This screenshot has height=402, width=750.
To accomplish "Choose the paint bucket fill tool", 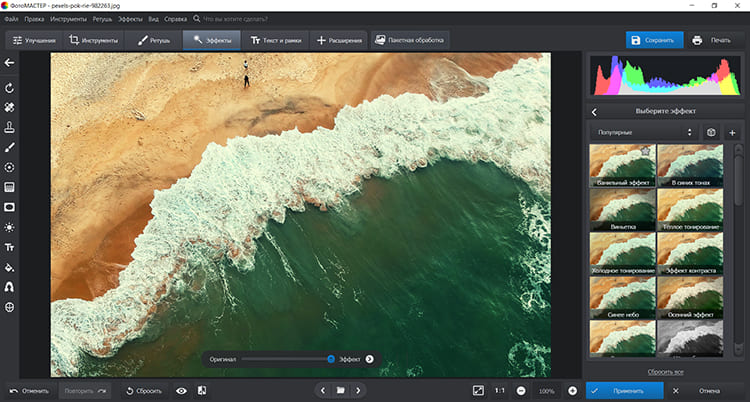I will click(x=9, y=267).
